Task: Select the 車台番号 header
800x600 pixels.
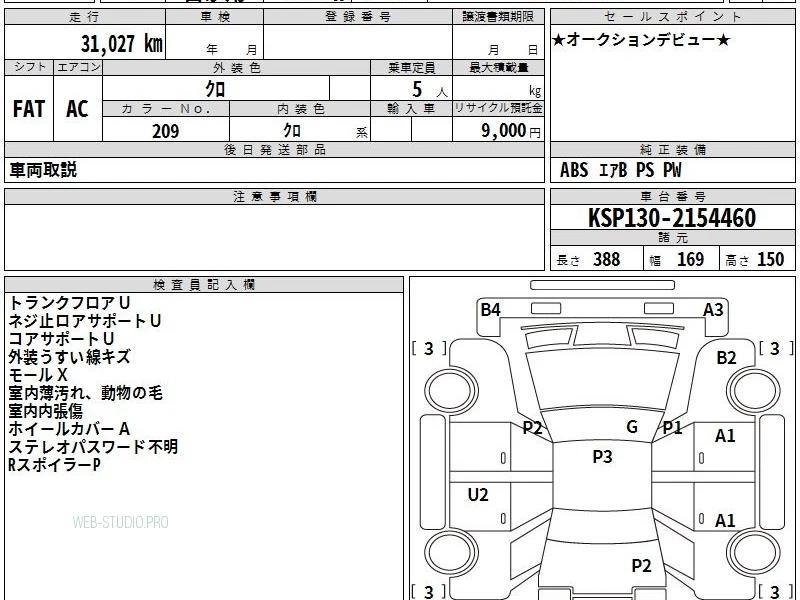Action: [672, 196]
